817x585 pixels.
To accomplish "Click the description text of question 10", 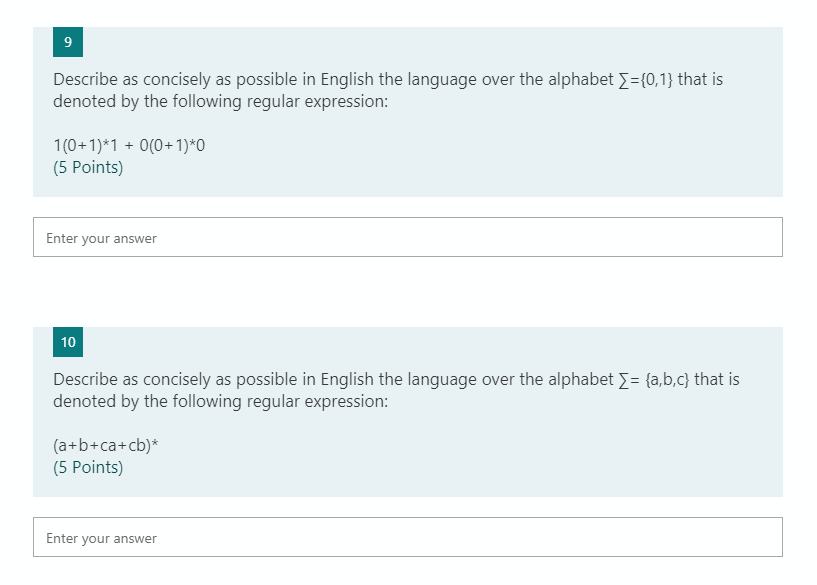I will pyautogui.click(x=396, y=390).
